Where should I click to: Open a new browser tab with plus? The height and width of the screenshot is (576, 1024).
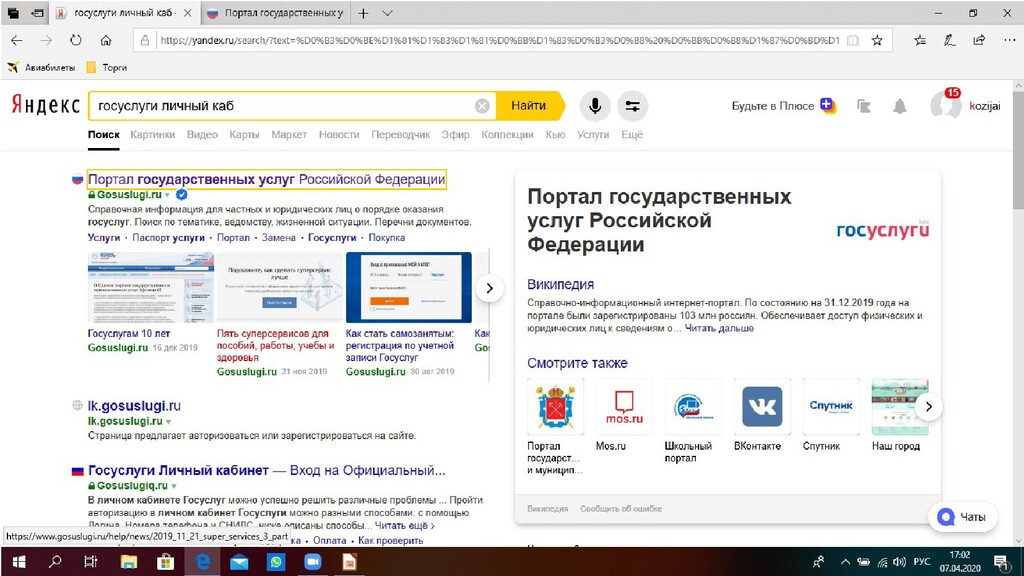[363, 13]
